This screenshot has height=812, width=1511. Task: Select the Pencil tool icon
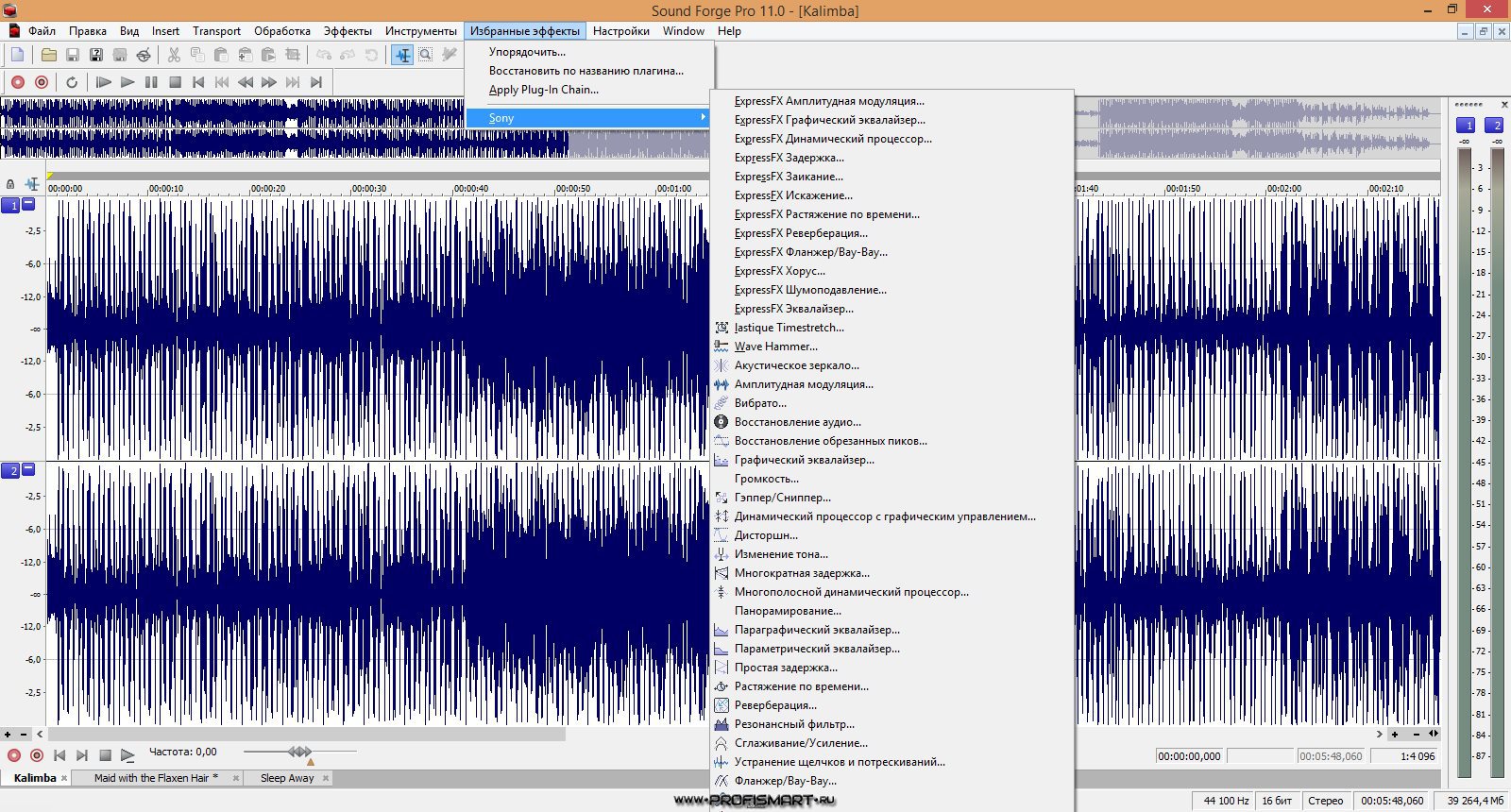[450, 55]
